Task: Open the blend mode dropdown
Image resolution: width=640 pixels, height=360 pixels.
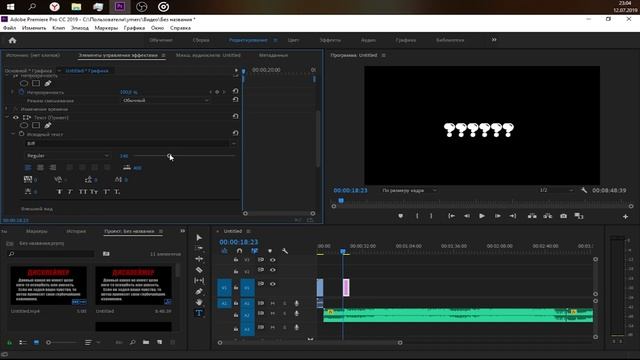Action: [166, 100]
